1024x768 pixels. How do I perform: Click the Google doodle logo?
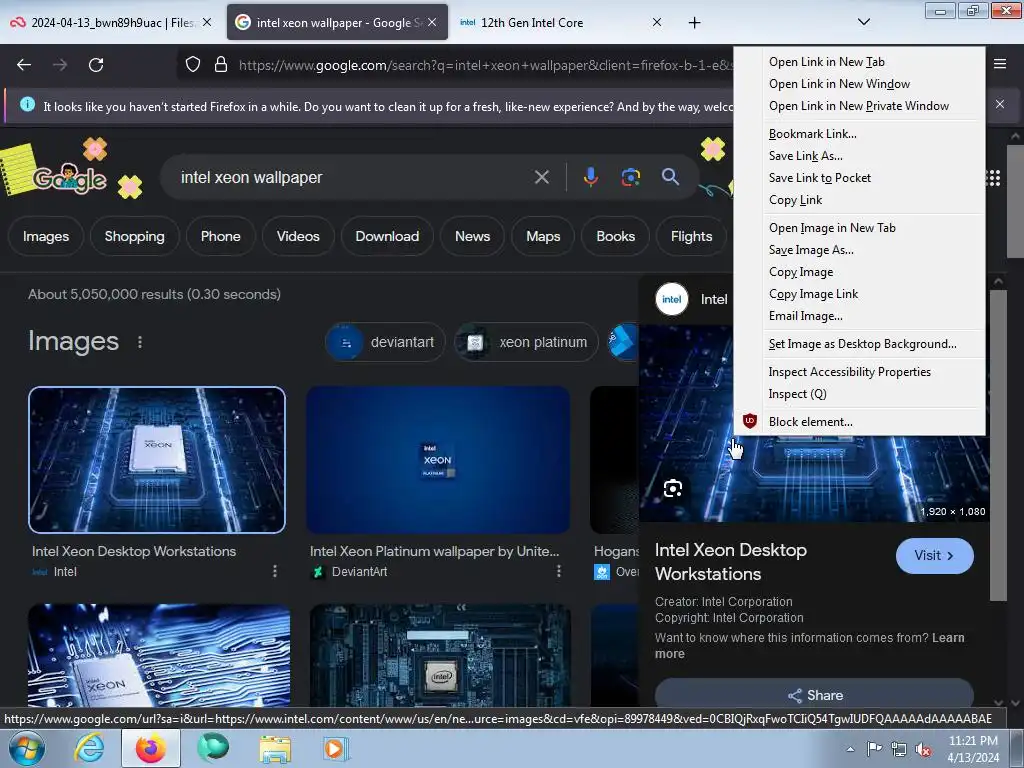click(69, 178)
